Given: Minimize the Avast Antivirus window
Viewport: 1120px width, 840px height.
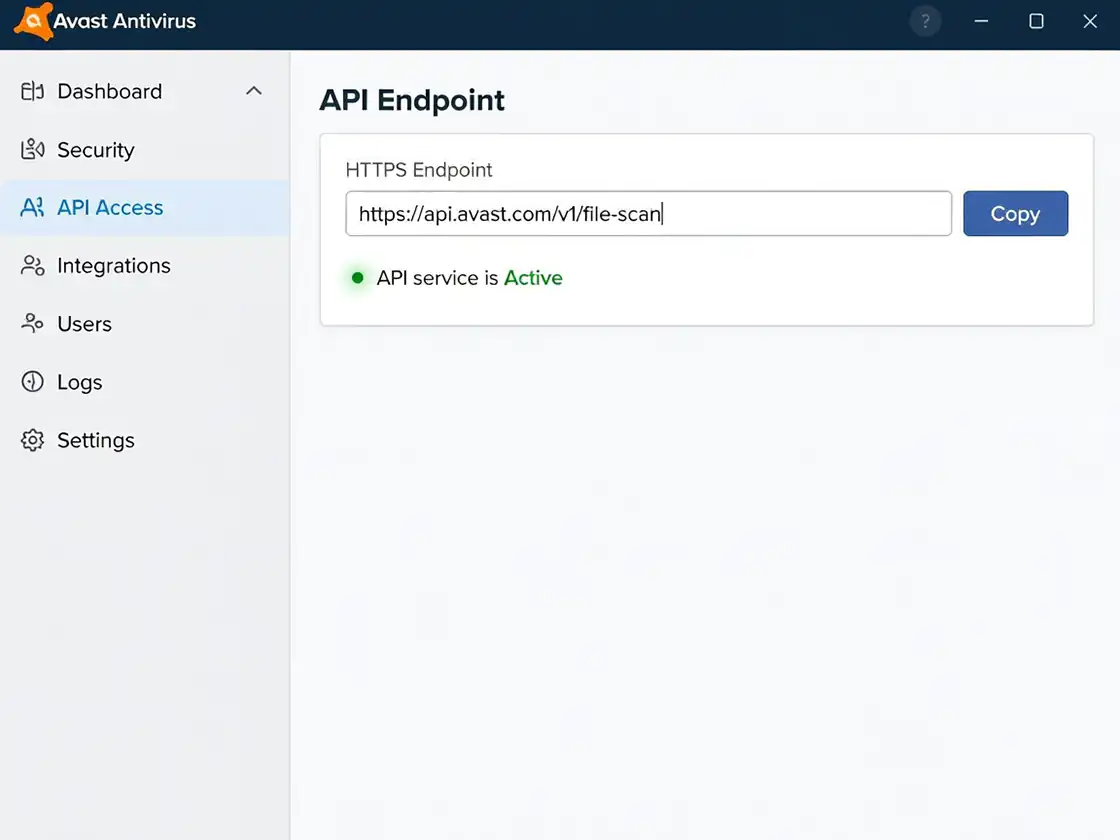Looking at the screenshot, I should click(981, 21).
